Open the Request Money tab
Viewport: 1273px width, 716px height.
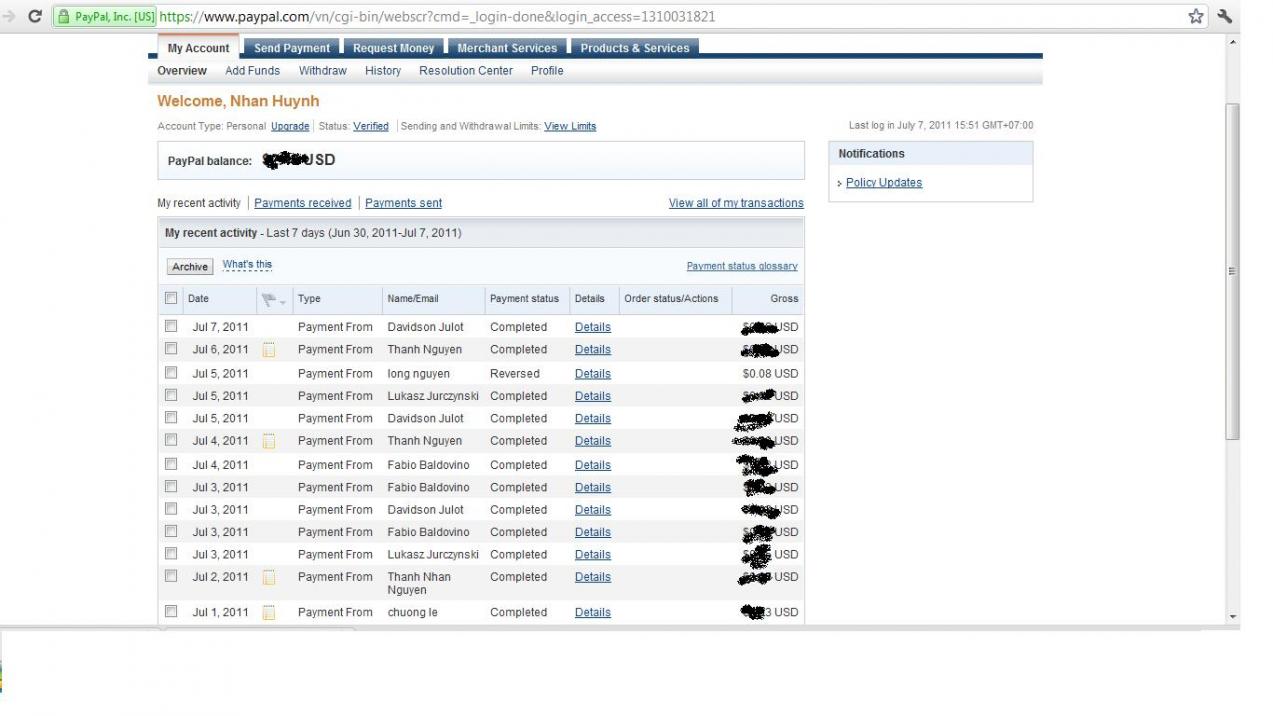[394, 48]
